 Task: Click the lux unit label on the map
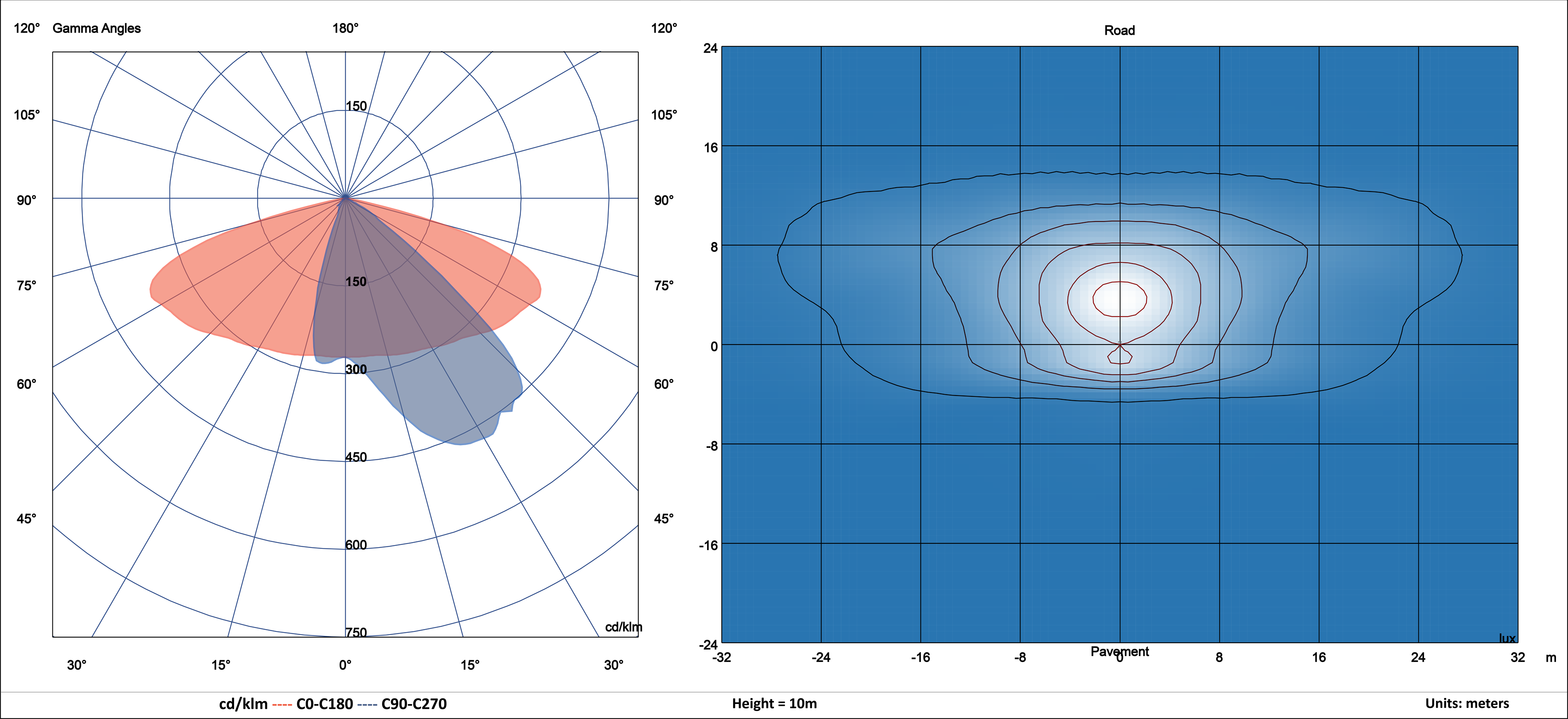(1507, 638)
